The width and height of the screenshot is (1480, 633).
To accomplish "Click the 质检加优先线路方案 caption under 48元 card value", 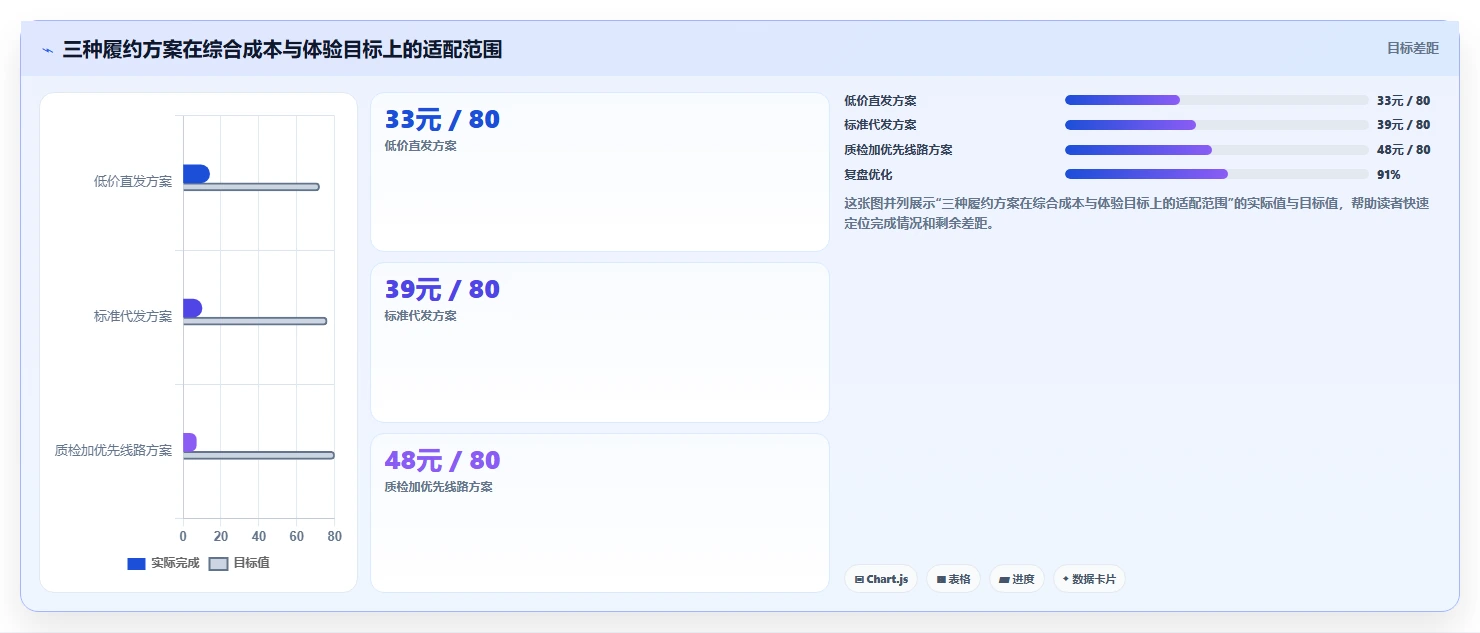I will point(438,487).
